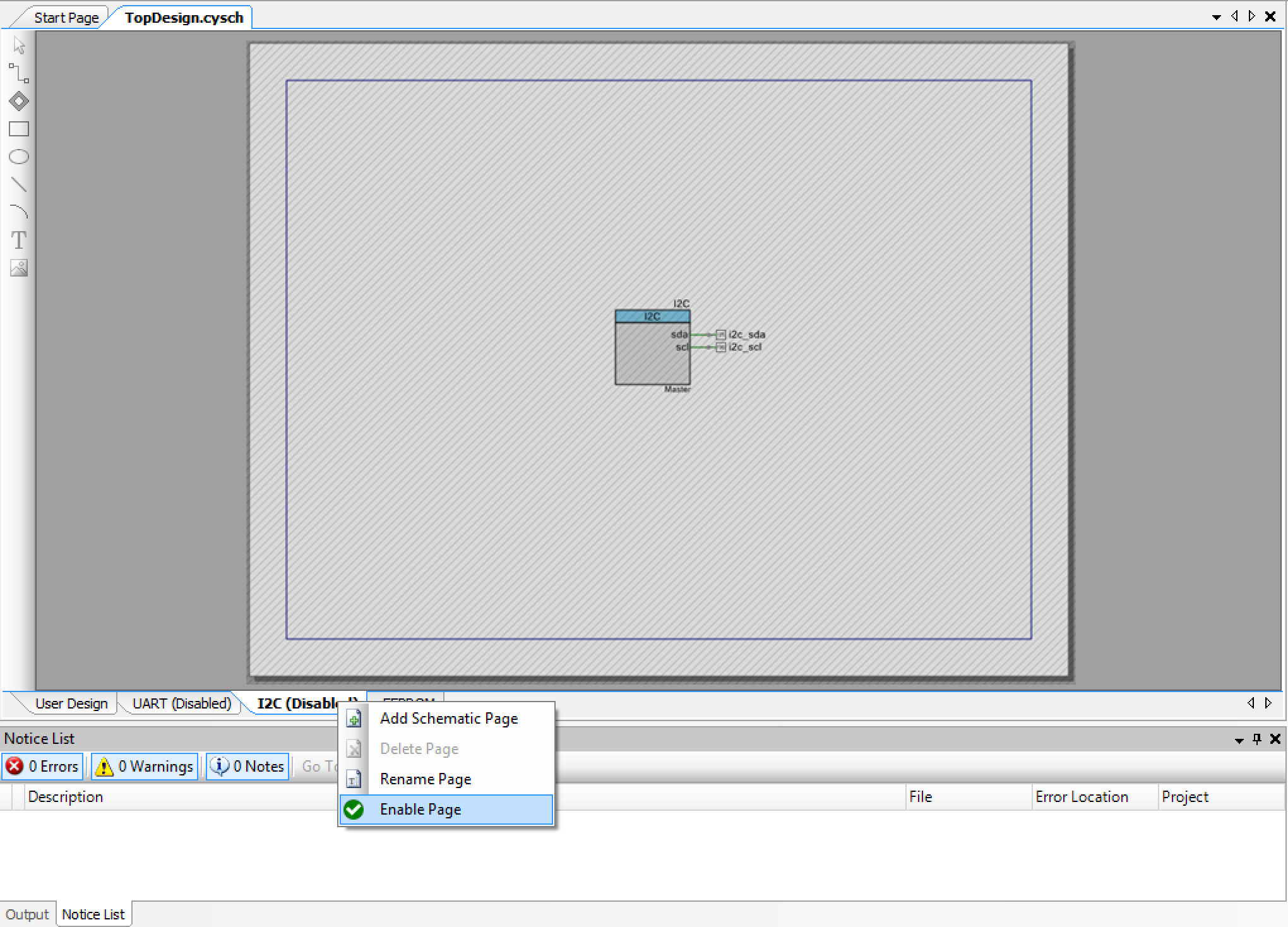This screenshot has width=1288, height=927.
Task: Switch to the Output tab
Action: tap(27, 914)
